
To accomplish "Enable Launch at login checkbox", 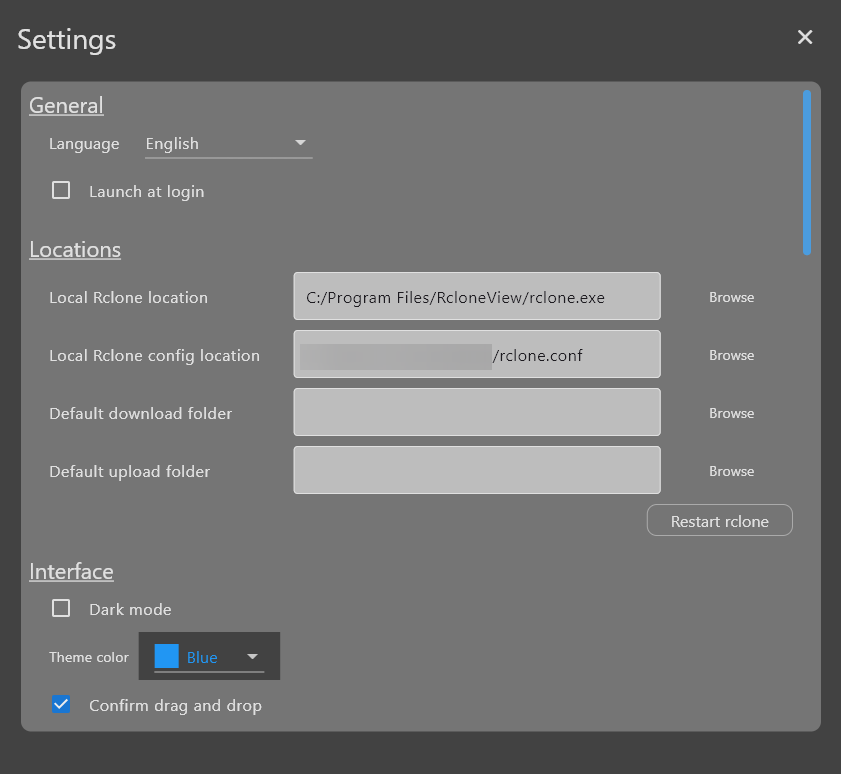I will pos(61,190).
